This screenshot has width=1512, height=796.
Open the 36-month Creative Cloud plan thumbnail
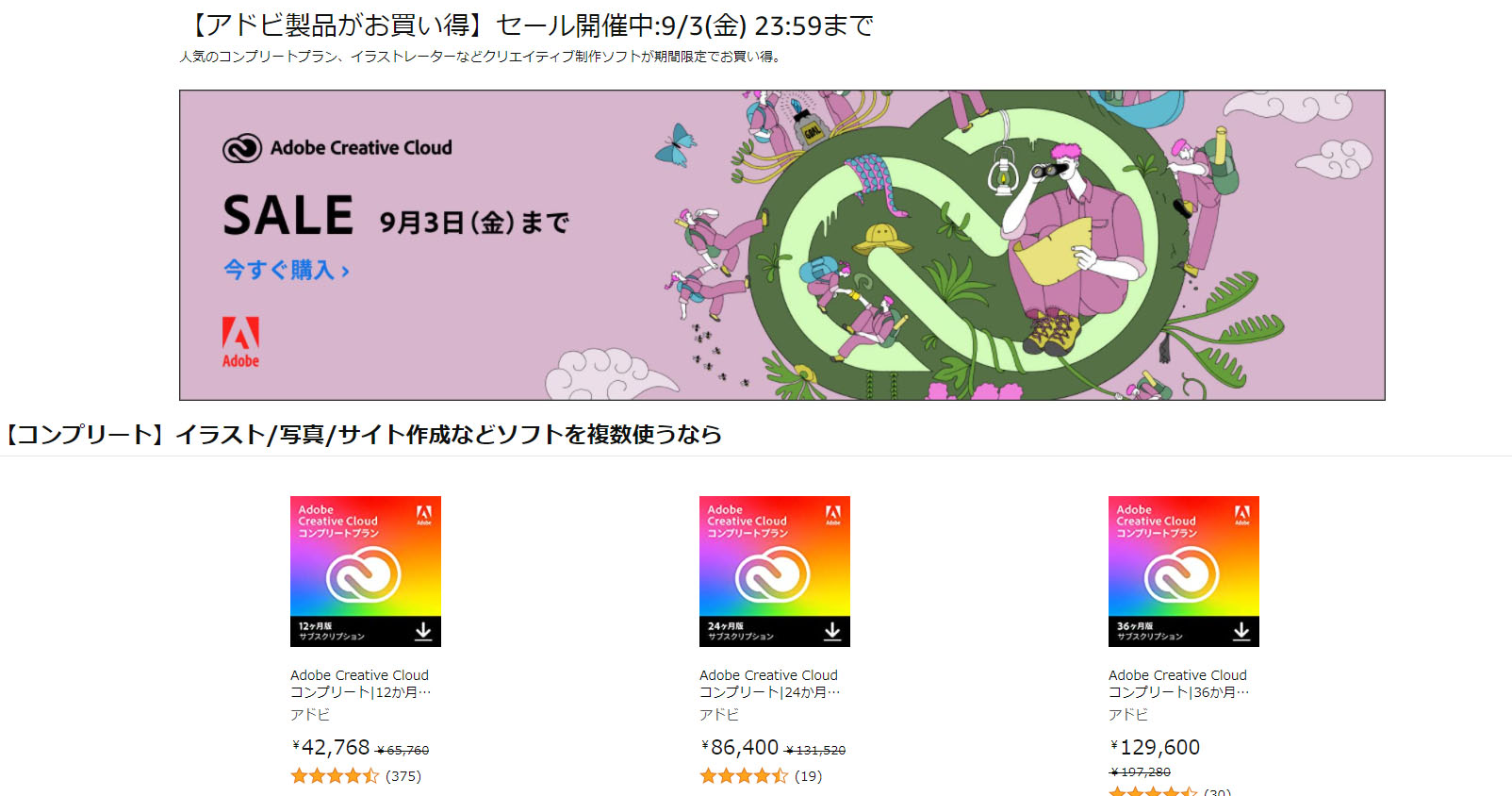(x=1184, y=572)
